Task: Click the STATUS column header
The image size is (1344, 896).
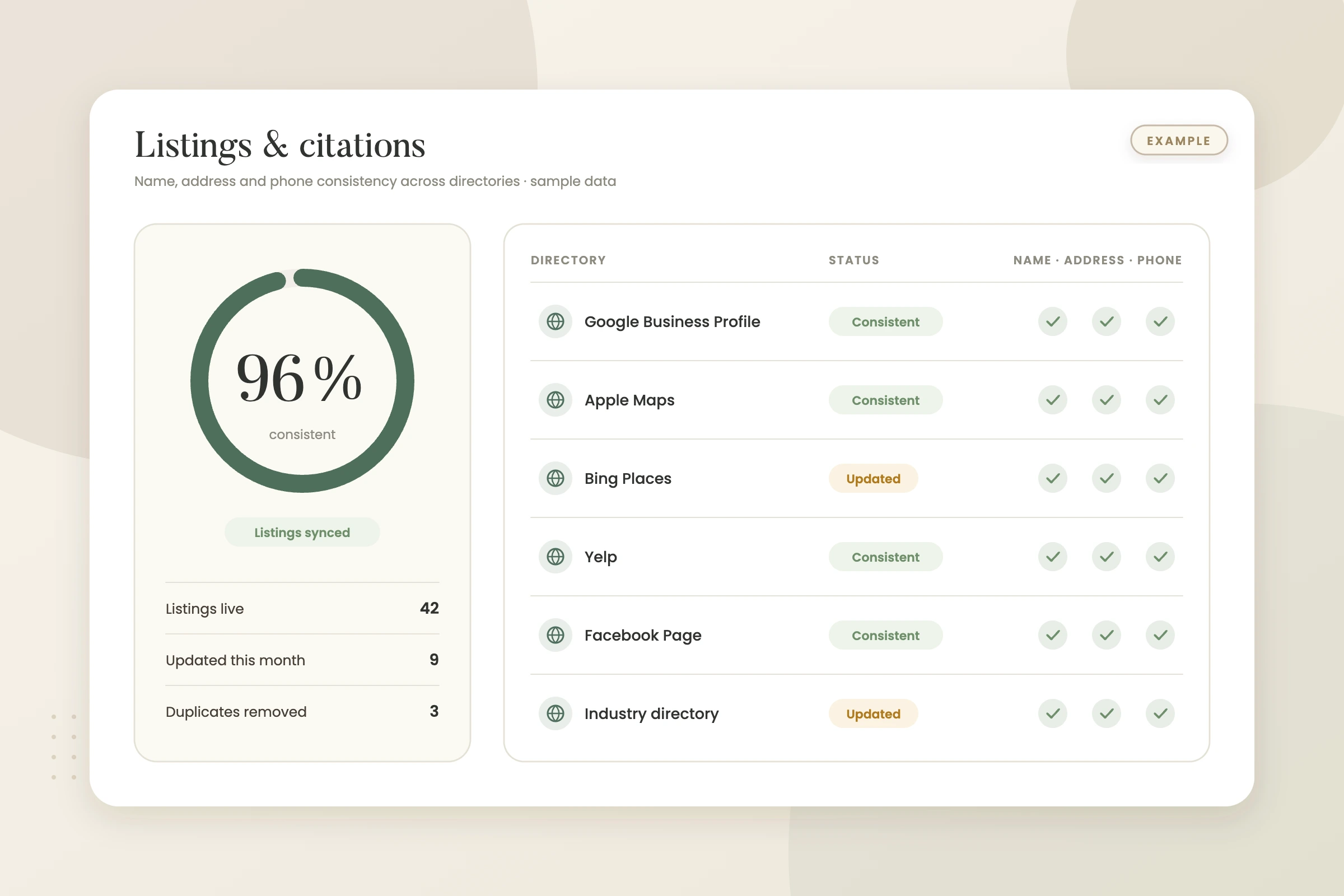Action: coord(853,260)
